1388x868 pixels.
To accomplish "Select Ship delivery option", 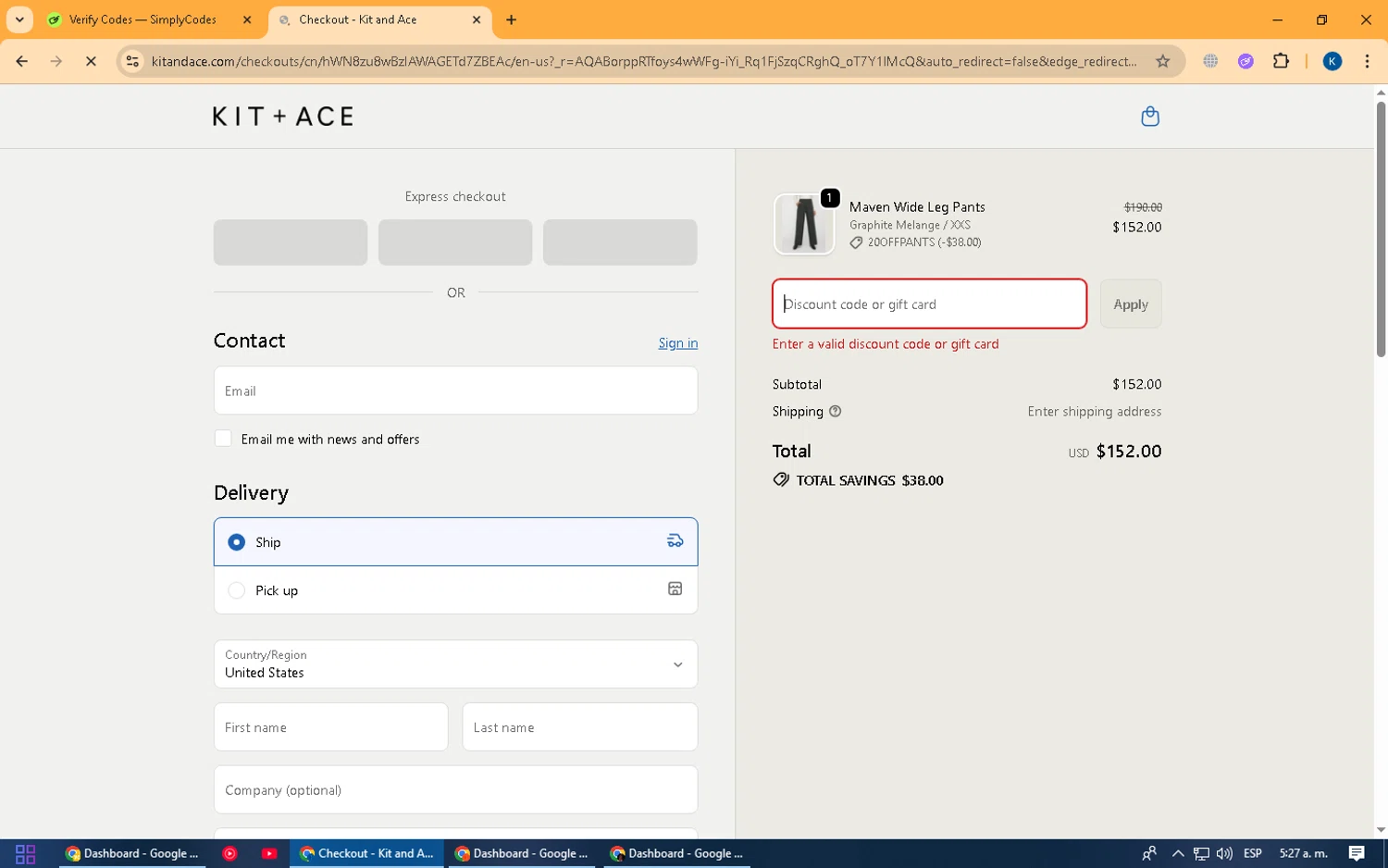I will (455, 541).
